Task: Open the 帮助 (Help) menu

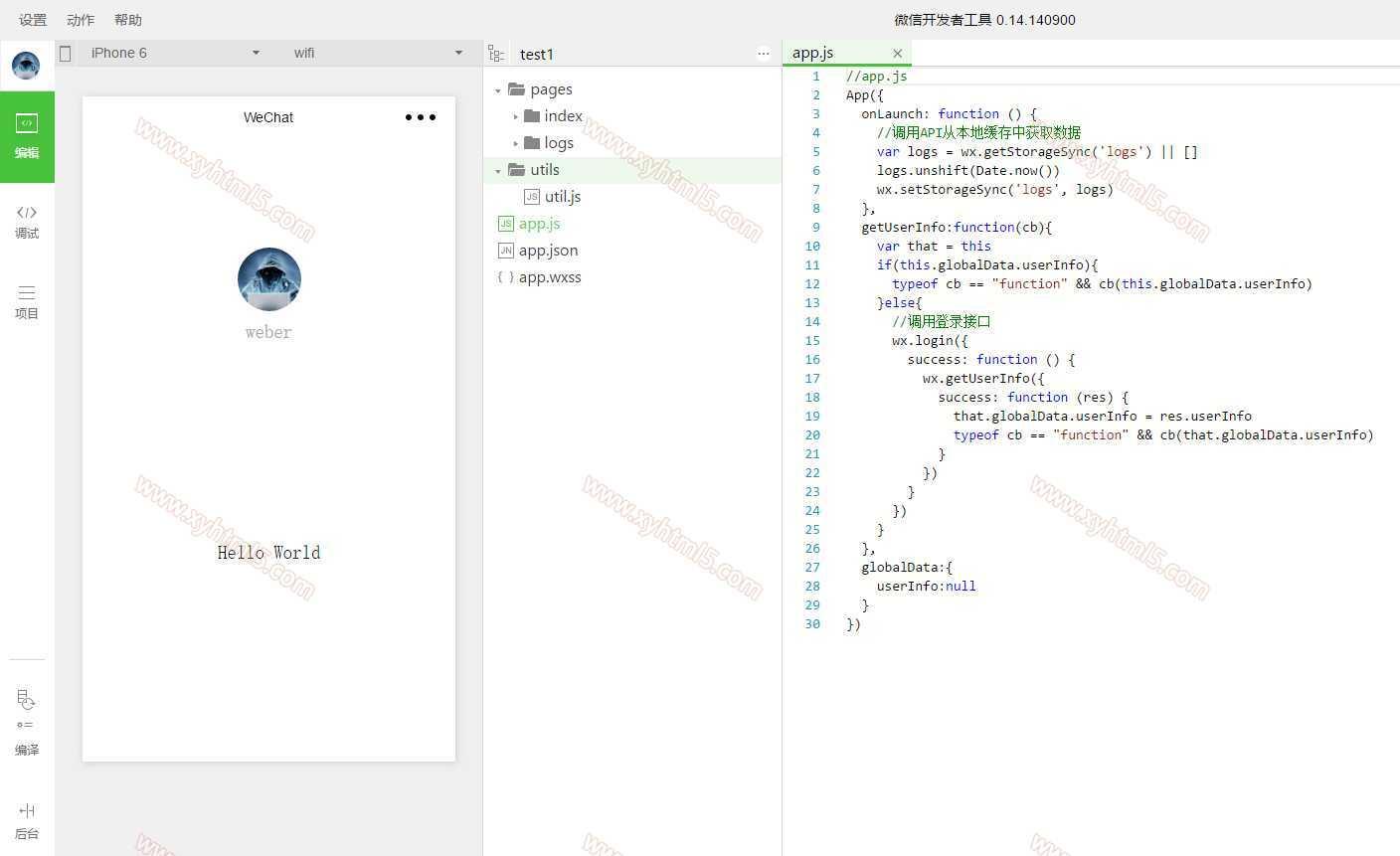Action: point(128,20)
